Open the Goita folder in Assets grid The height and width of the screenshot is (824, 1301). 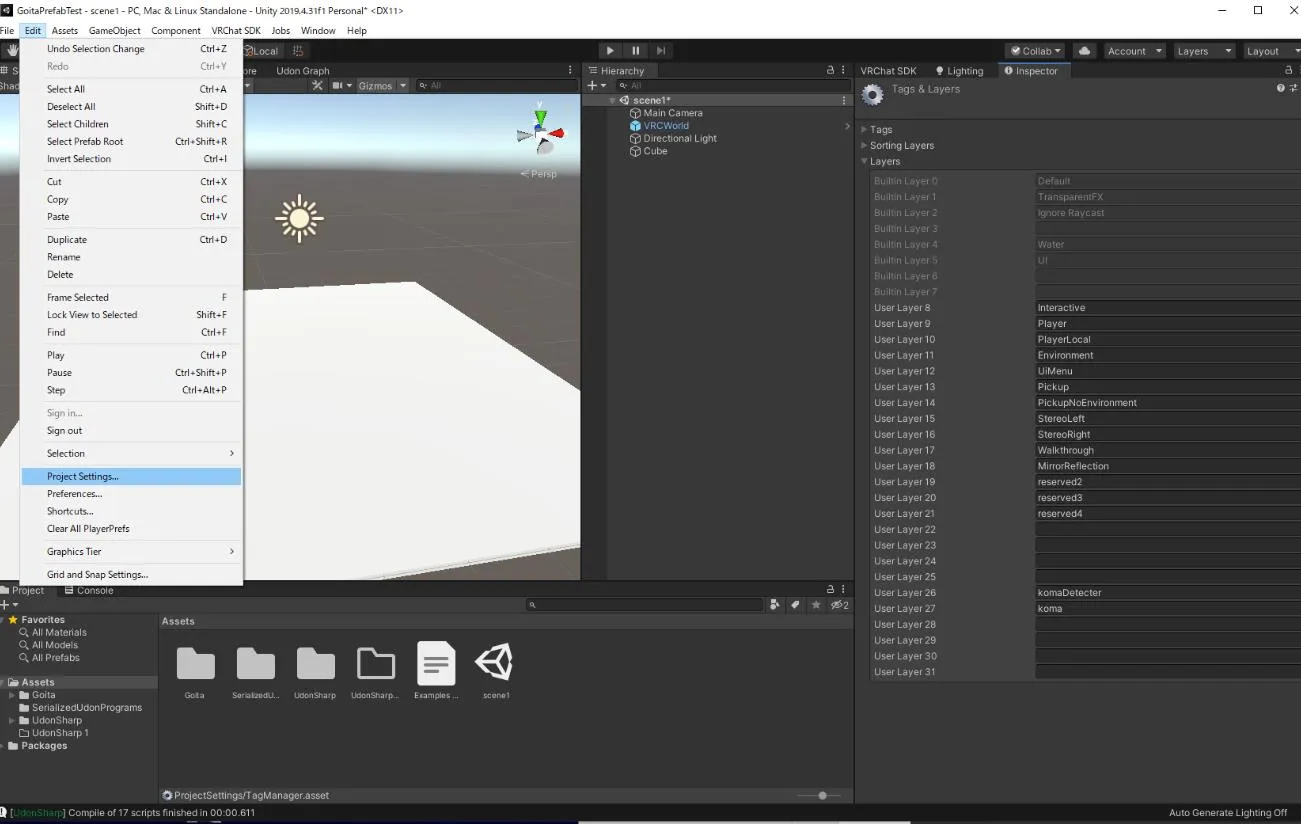tap(195, 663)
